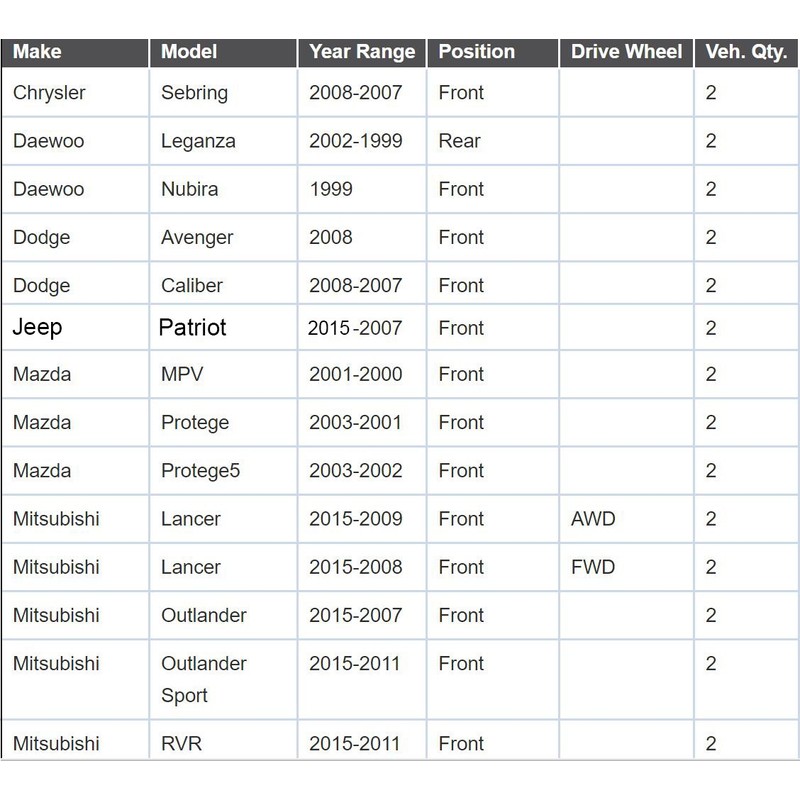Screen dimensions: 800x800
Task: Click the Make column header
Action: (x=75, y=52)
